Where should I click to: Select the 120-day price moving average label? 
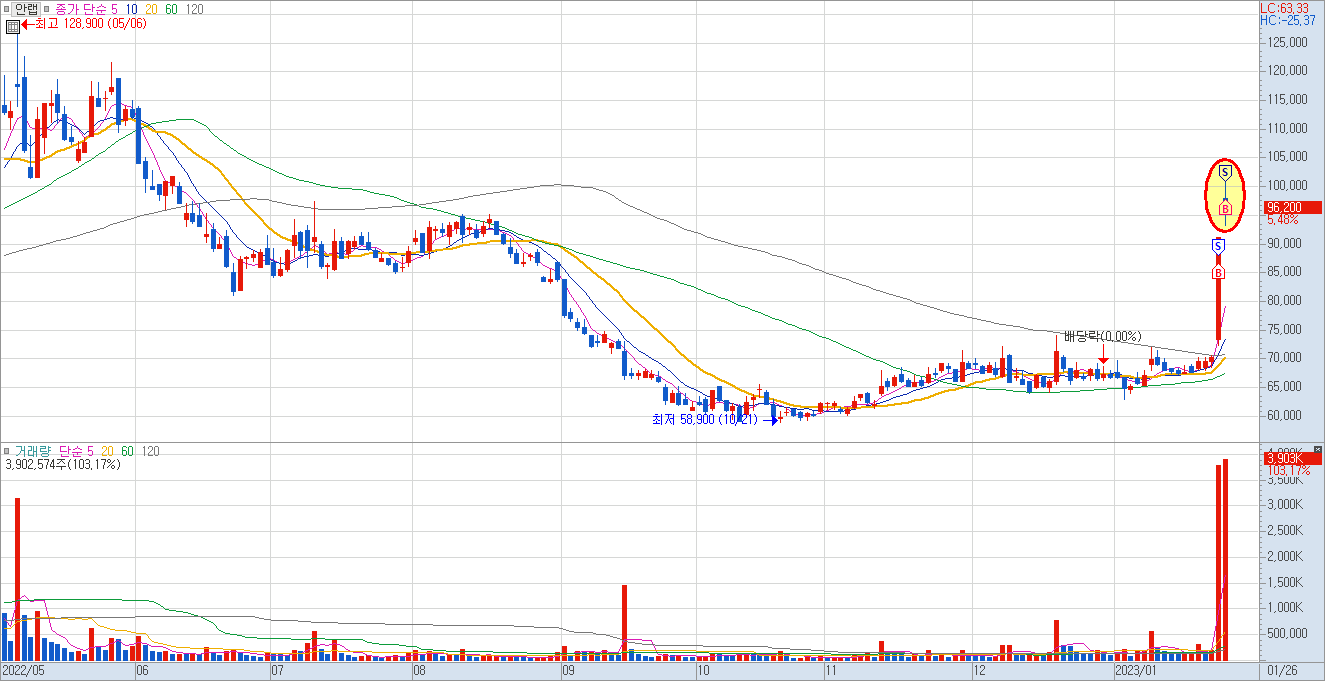click(195, 9)
